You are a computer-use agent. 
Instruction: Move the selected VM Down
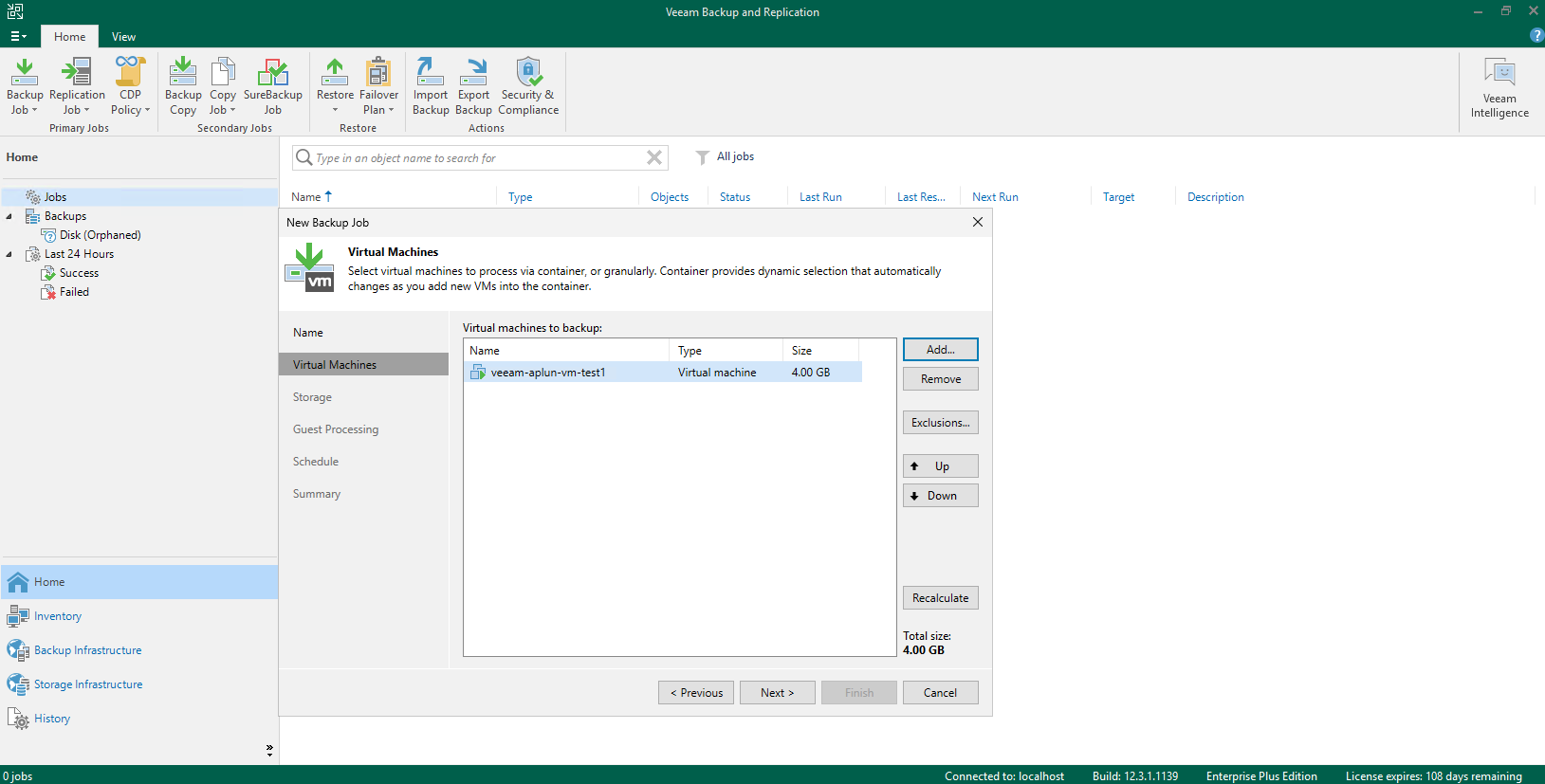940,496
